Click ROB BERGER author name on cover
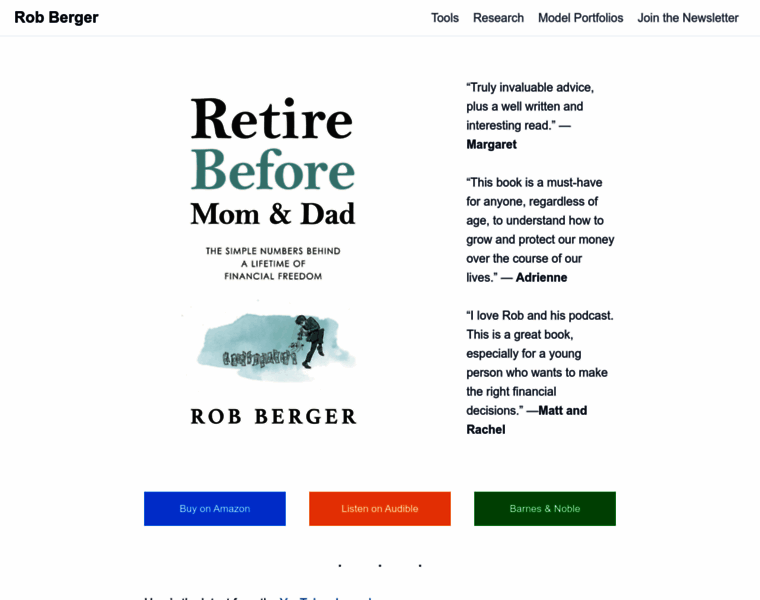This screenshot has width=760, height=600. click(x=274, y=417)
